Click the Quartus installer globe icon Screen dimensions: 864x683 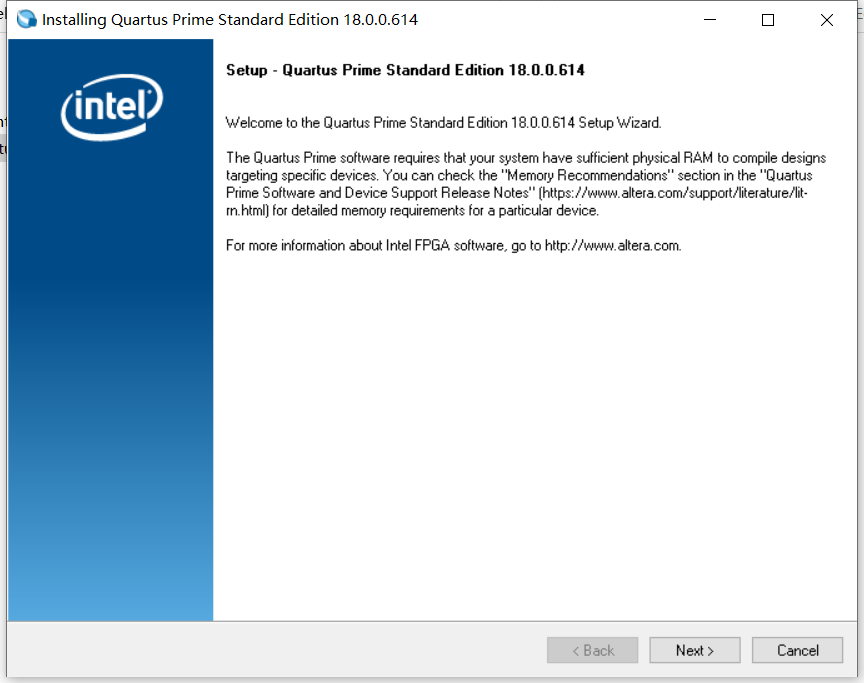tap(25, 18)
